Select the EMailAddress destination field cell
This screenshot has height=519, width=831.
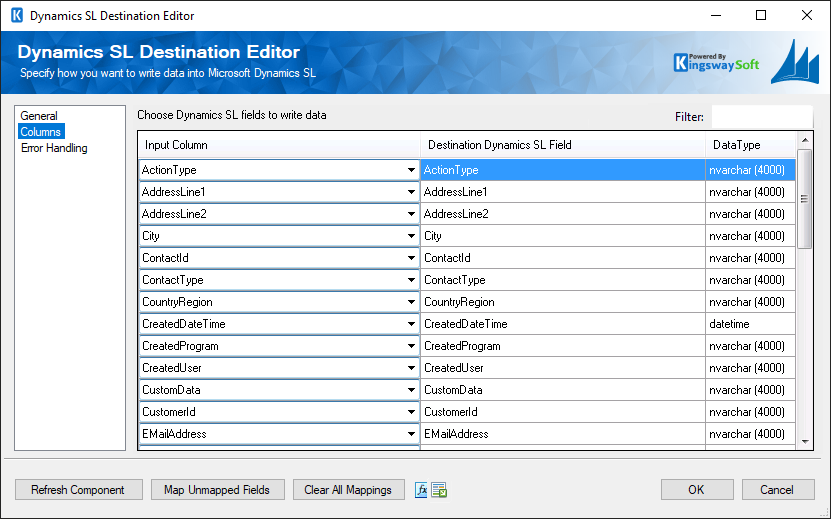coord(563,434)
